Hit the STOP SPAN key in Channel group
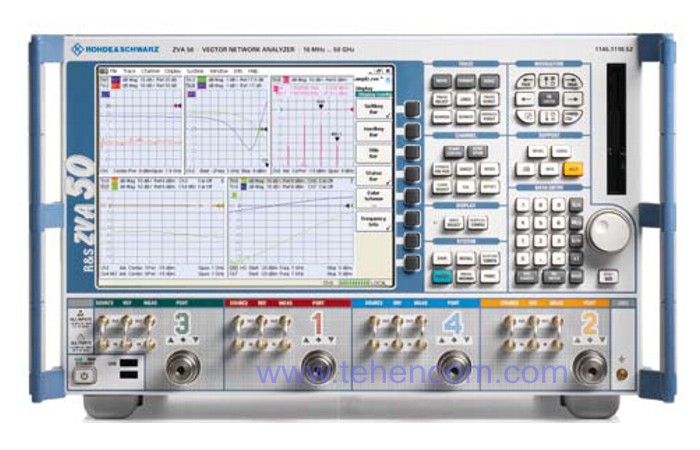This screenshot has width=700, height=450. (477, 152)
